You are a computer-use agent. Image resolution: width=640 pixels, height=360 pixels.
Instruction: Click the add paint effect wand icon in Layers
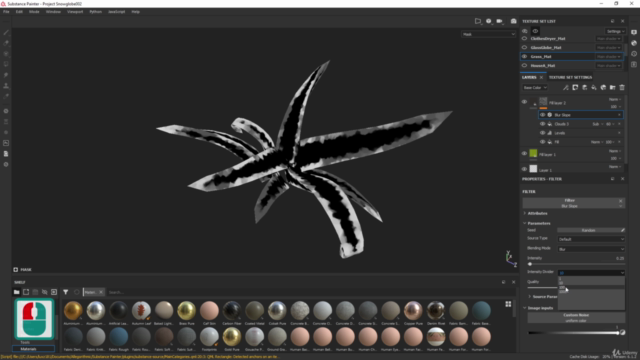pyautogui.click(x=566, y=87)
